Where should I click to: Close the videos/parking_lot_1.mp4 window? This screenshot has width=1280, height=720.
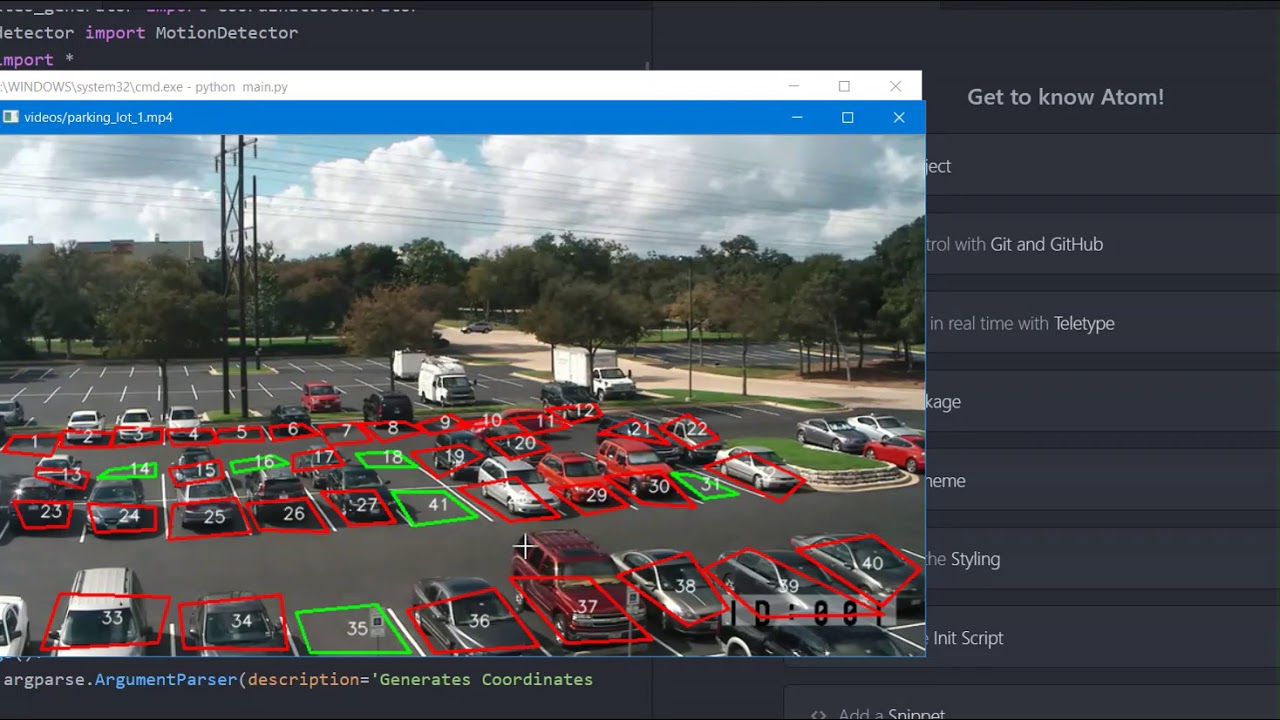coord(899,117)
